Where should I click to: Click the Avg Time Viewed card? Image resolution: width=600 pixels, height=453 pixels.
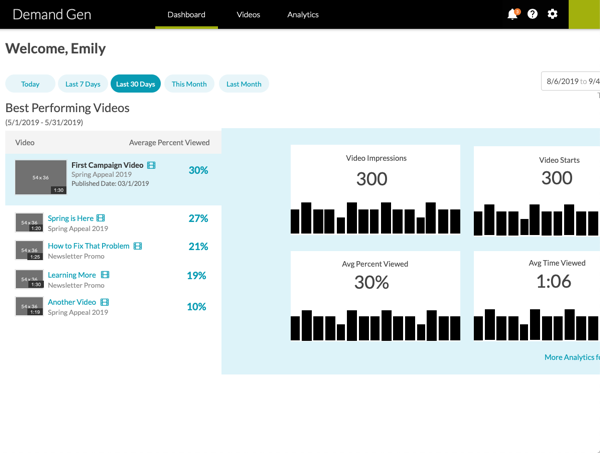pos(537,296)
